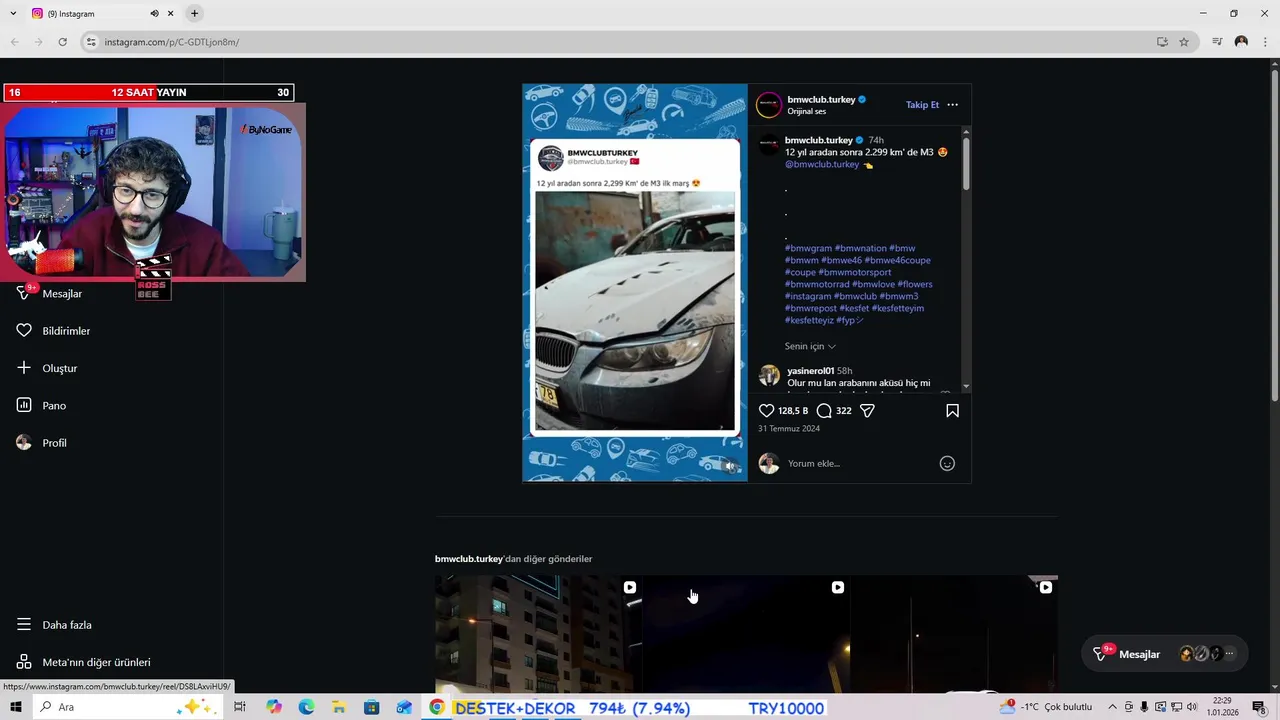
Task: Open the middle dark reel thumbnail
Action: tap(746, 635)
